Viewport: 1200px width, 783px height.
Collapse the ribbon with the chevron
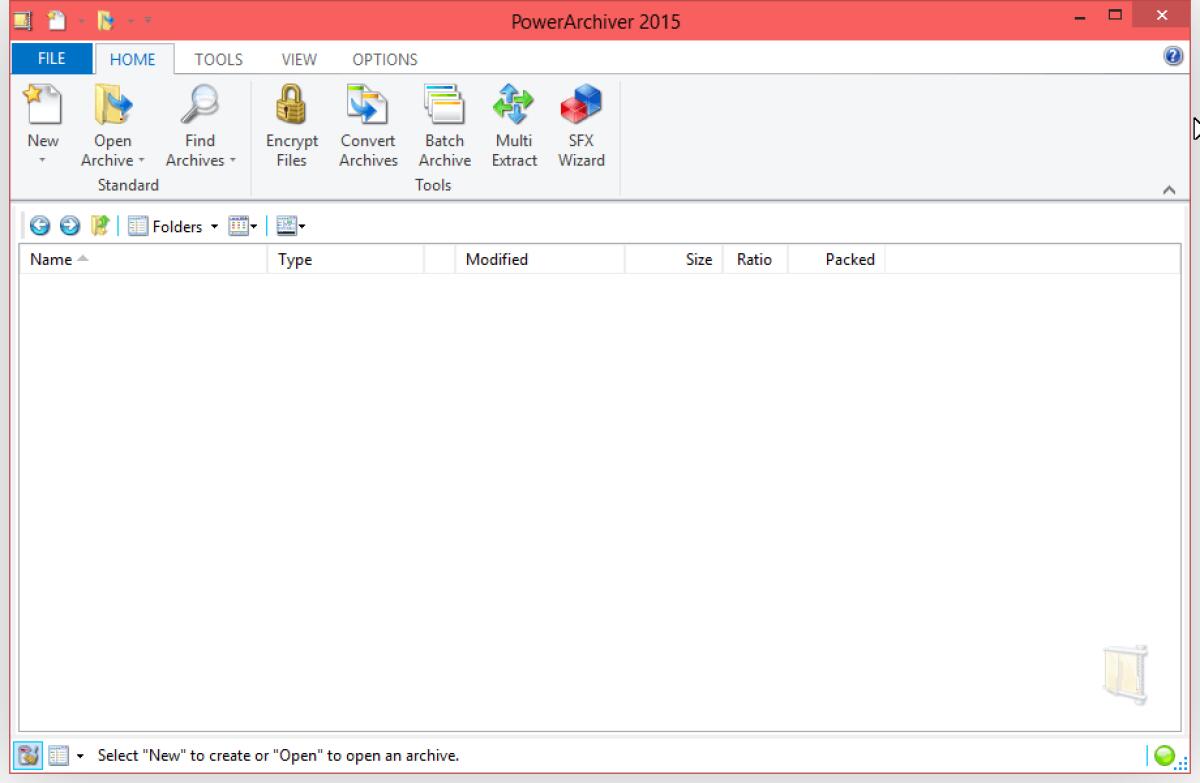click(x=1168, y=188)
